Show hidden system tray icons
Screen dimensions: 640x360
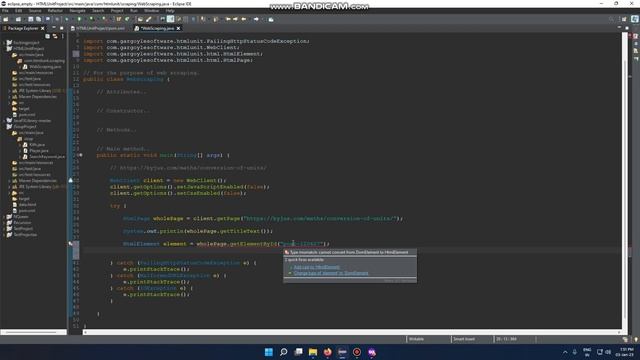click(x=565, y=352)
